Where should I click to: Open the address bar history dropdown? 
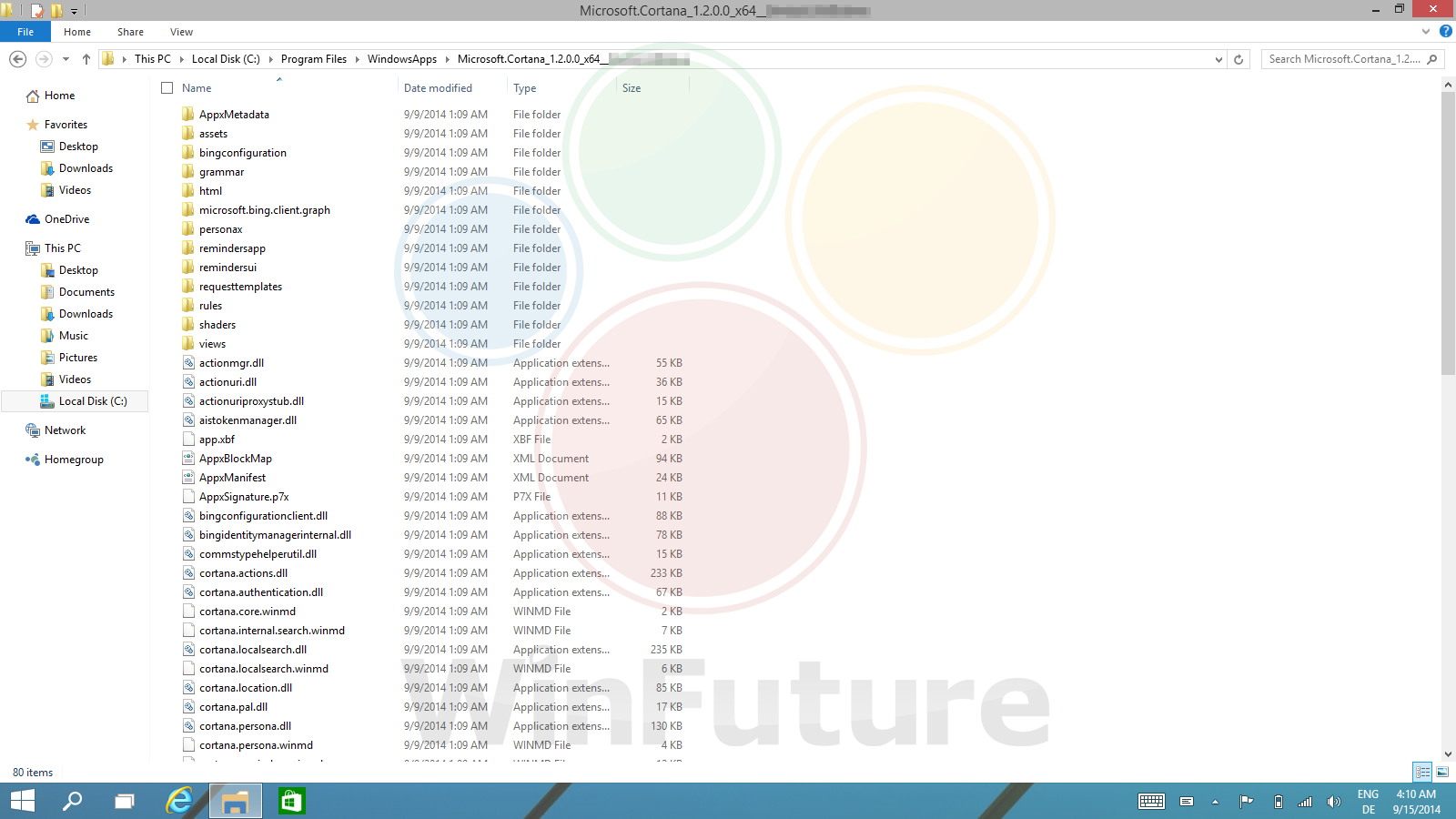pyautogui.click(x=1218, y=59)
